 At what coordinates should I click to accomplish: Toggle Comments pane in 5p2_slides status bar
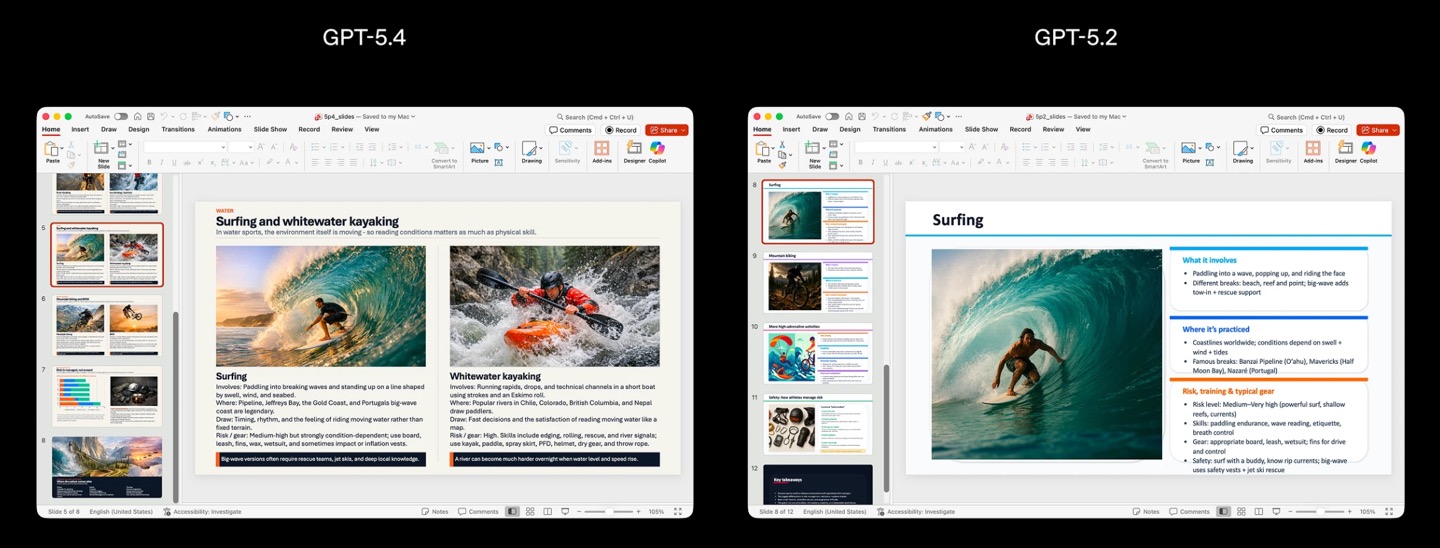(x=1190, y=511)
